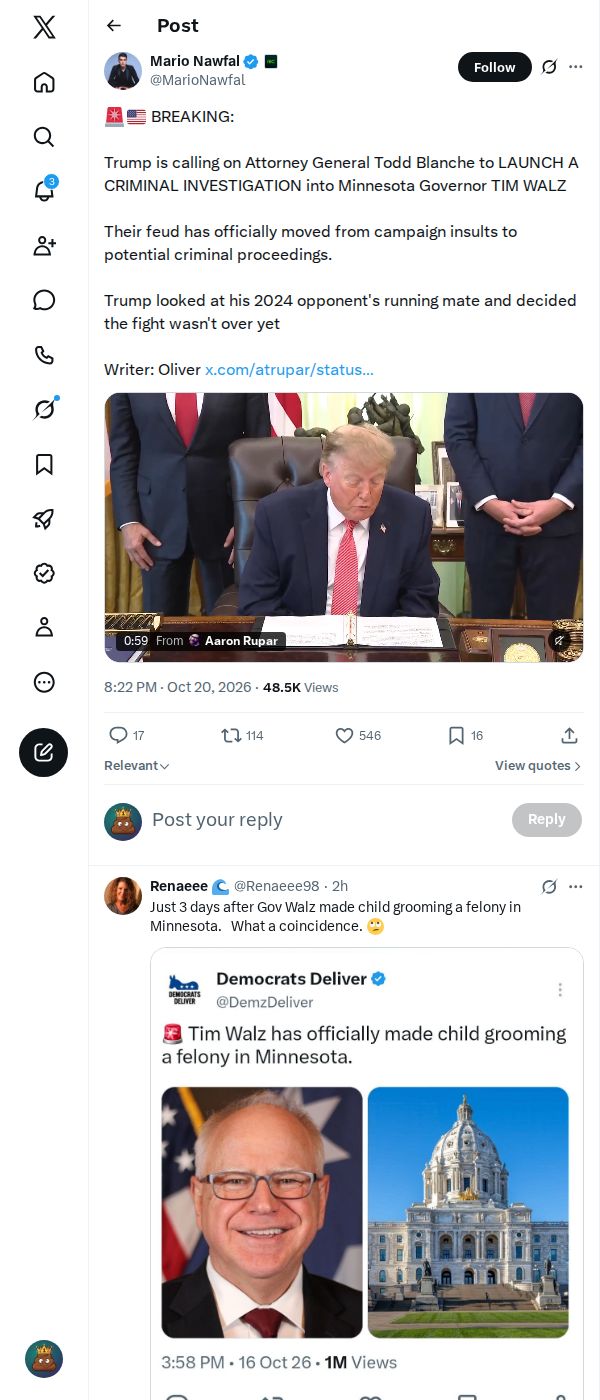The height and width of the screenshot is (1400, 600).
Task: Open the X home logo
Action: tap(44, 28)
